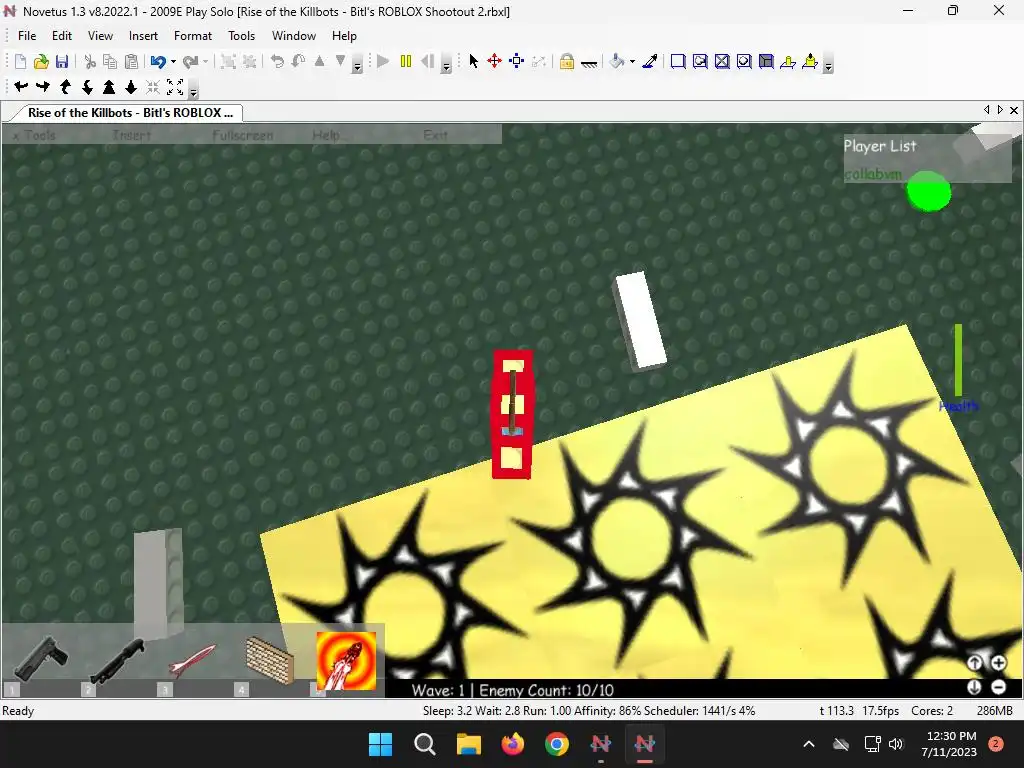Click the Copy icon in toolbar
Viewport: 1024px width, 768px height.
110,62
